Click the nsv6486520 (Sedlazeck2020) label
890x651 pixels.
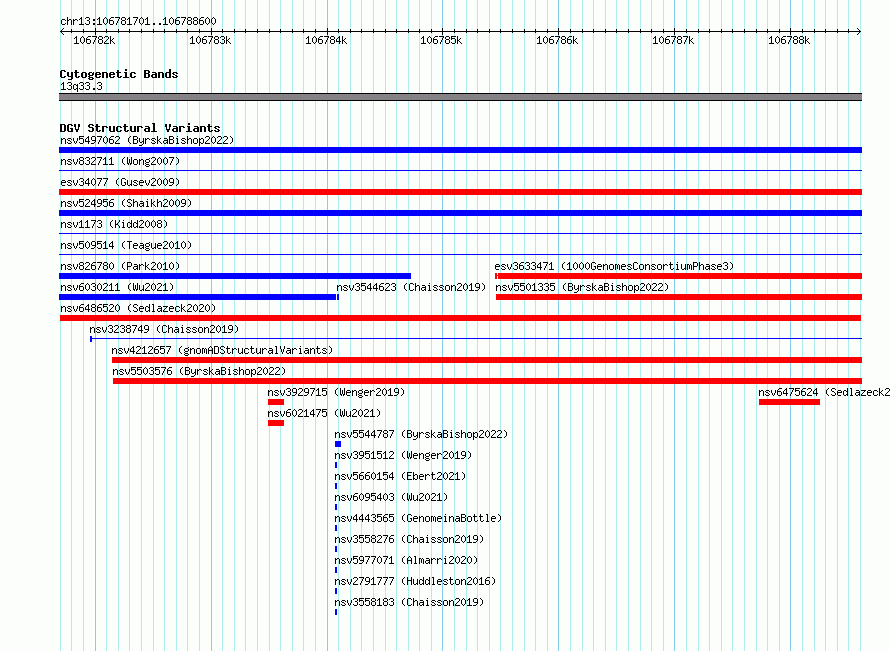coord(138,308)
